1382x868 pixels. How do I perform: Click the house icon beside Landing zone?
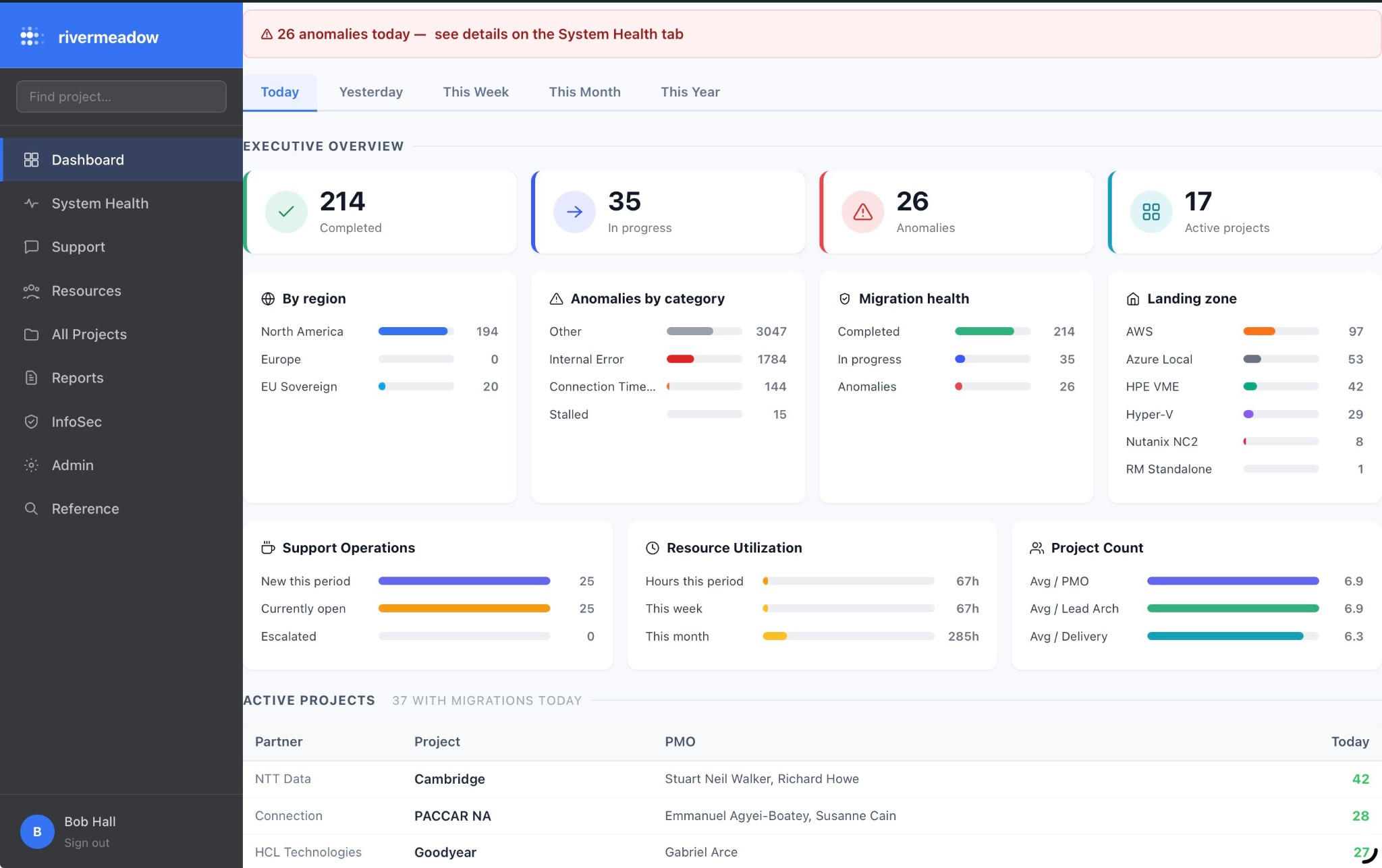click(x=1133, y=299)
